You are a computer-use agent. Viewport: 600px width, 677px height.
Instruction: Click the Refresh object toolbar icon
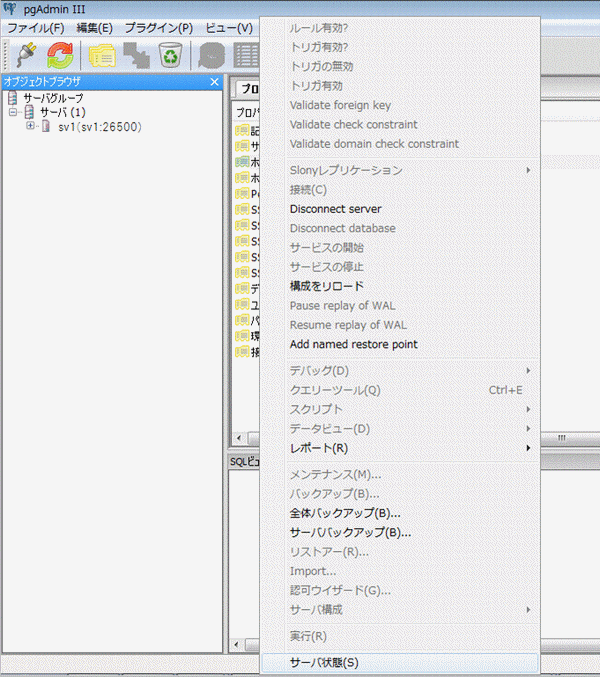(x=60, y=56)
